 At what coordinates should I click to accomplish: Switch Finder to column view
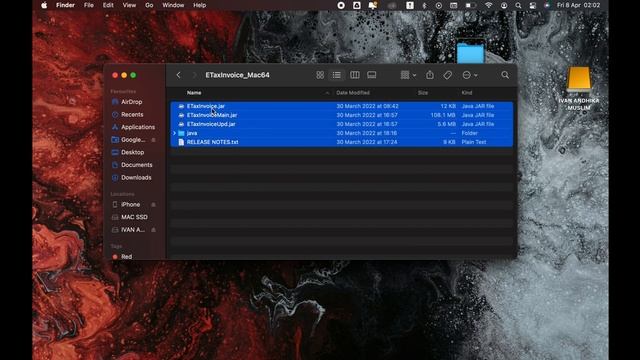pos(355,75)
